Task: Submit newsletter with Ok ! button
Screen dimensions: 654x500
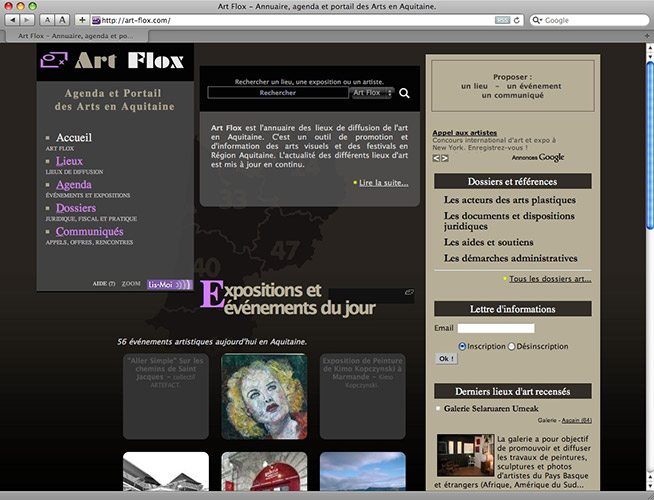Action: (446, 359)
